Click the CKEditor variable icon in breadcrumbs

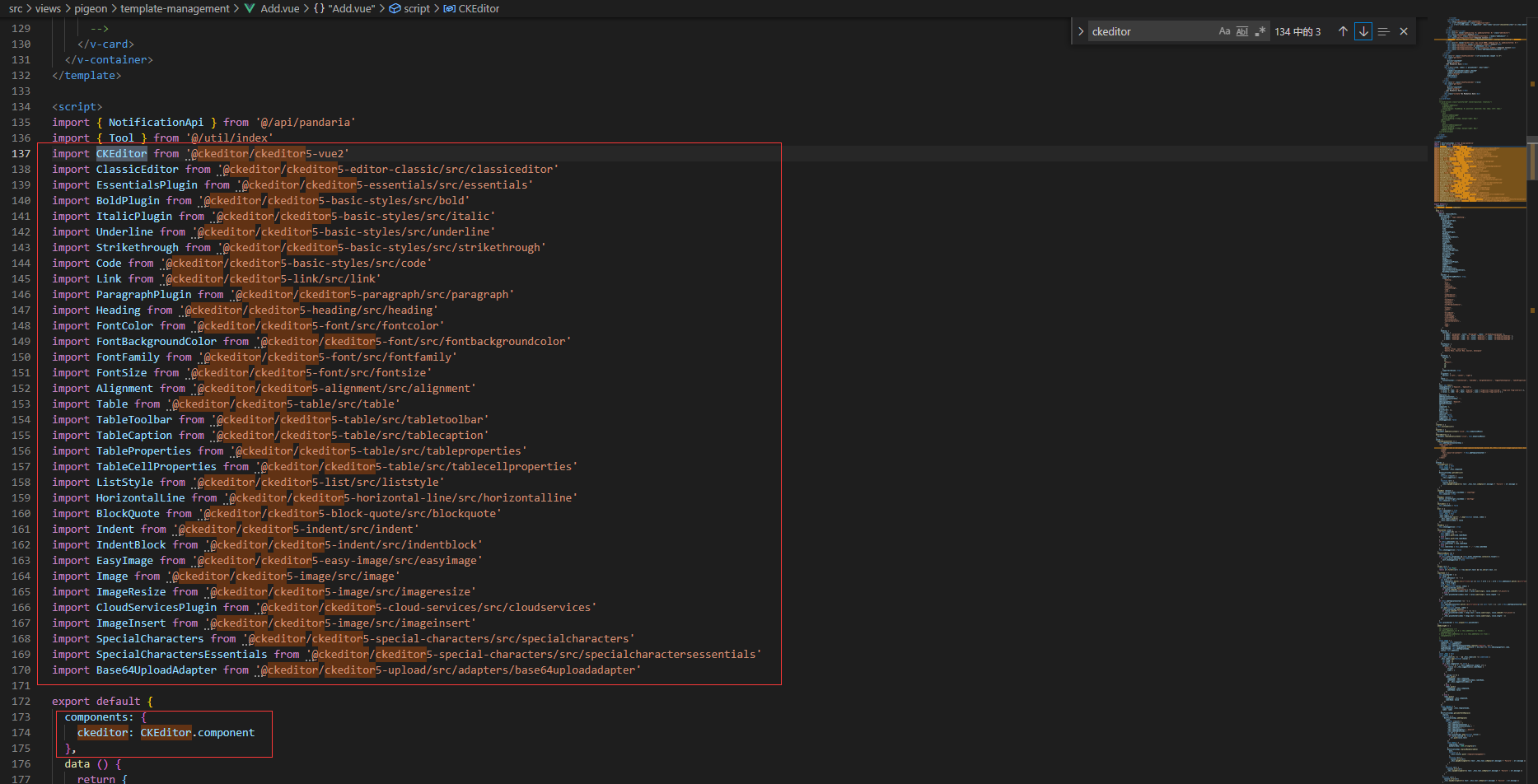coord(449,8)
